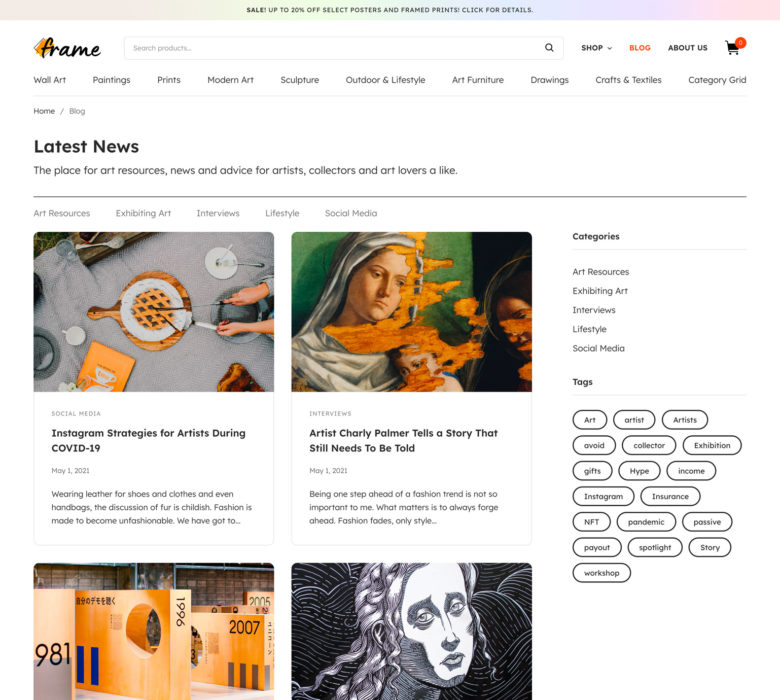Expand the Shop dropdown menu
The height and width of the screenshot is (700, 780).
coord(596,48)
